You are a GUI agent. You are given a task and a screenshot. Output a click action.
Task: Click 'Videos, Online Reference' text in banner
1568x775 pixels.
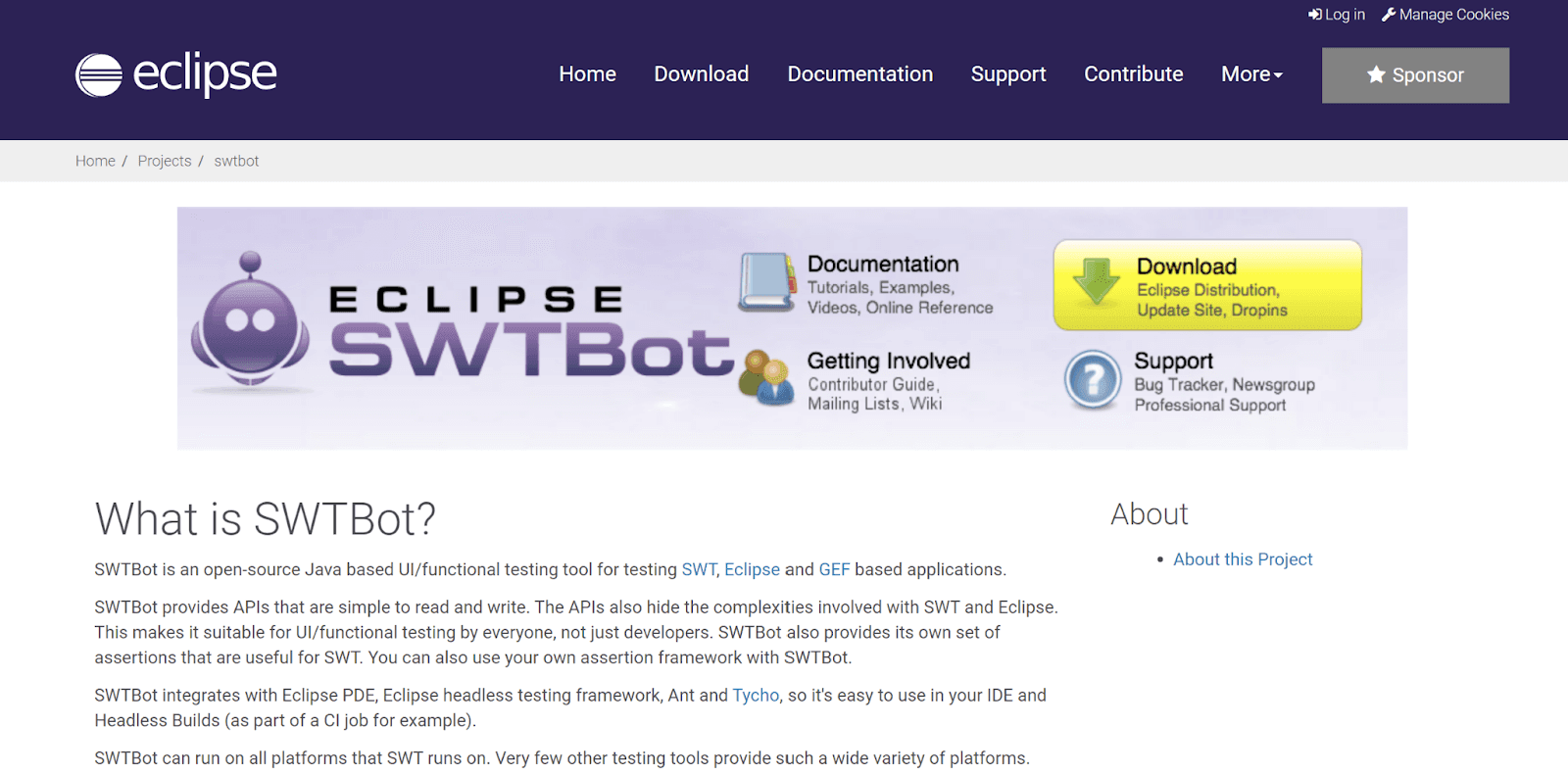pos(901,308)
